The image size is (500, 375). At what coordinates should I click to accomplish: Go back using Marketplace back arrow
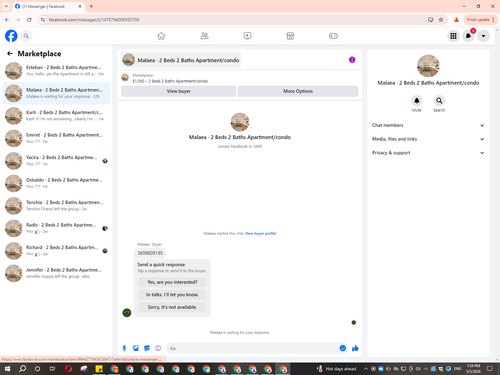[10, 53]
